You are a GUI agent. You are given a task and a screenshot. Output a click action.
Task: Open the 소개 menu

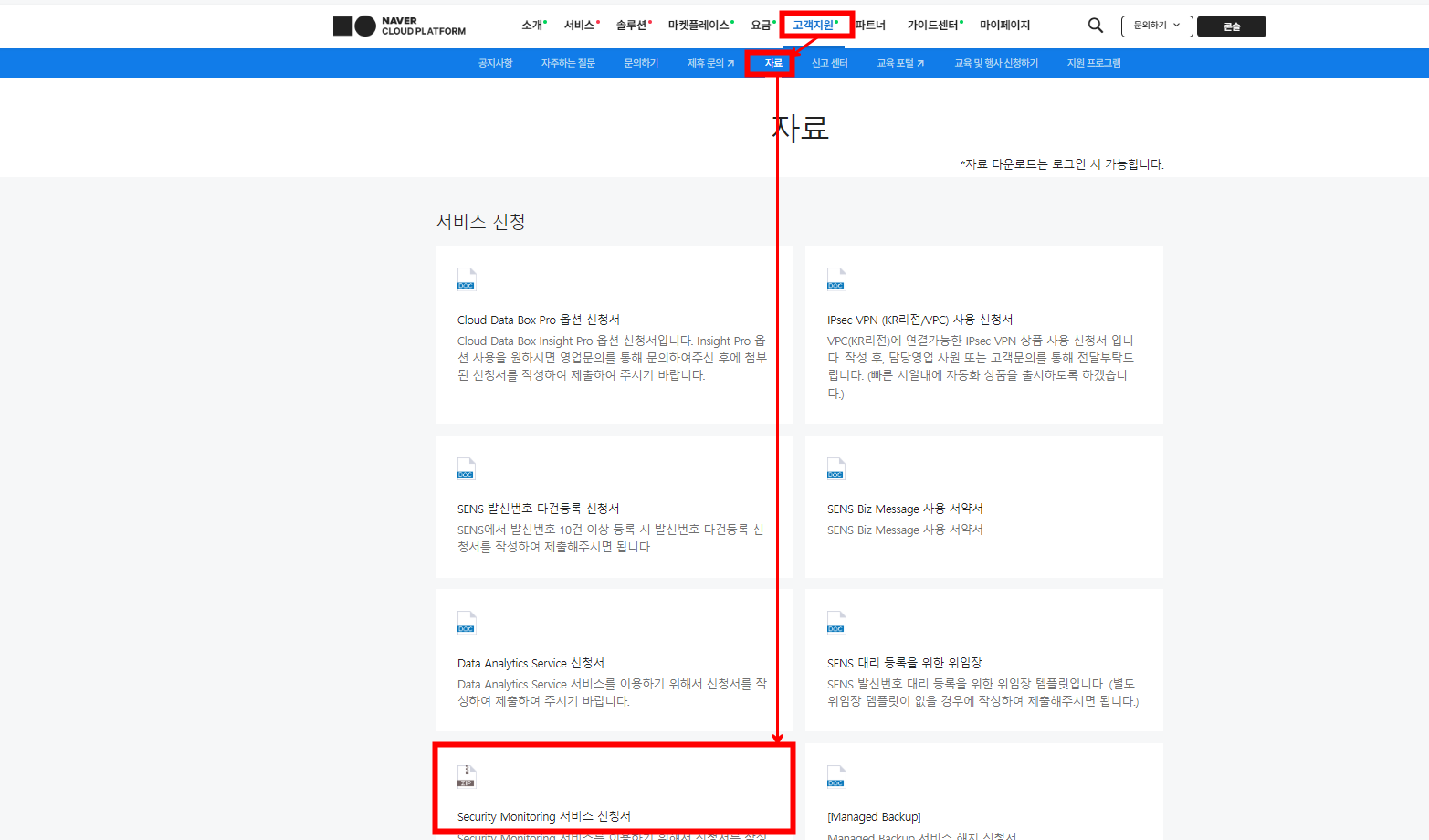(534, 25)
